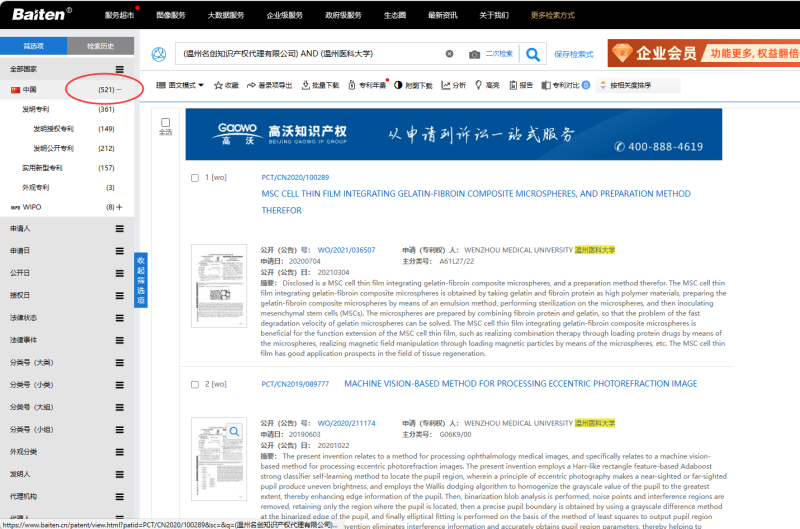
Task: Open 关于我们 in top navigation
Action: point(494,15)
